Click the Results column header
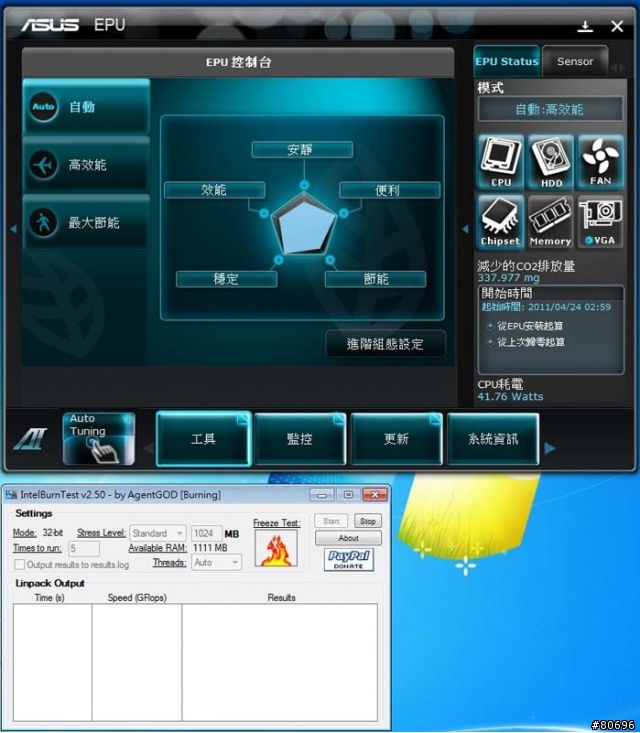 point(281,597)
